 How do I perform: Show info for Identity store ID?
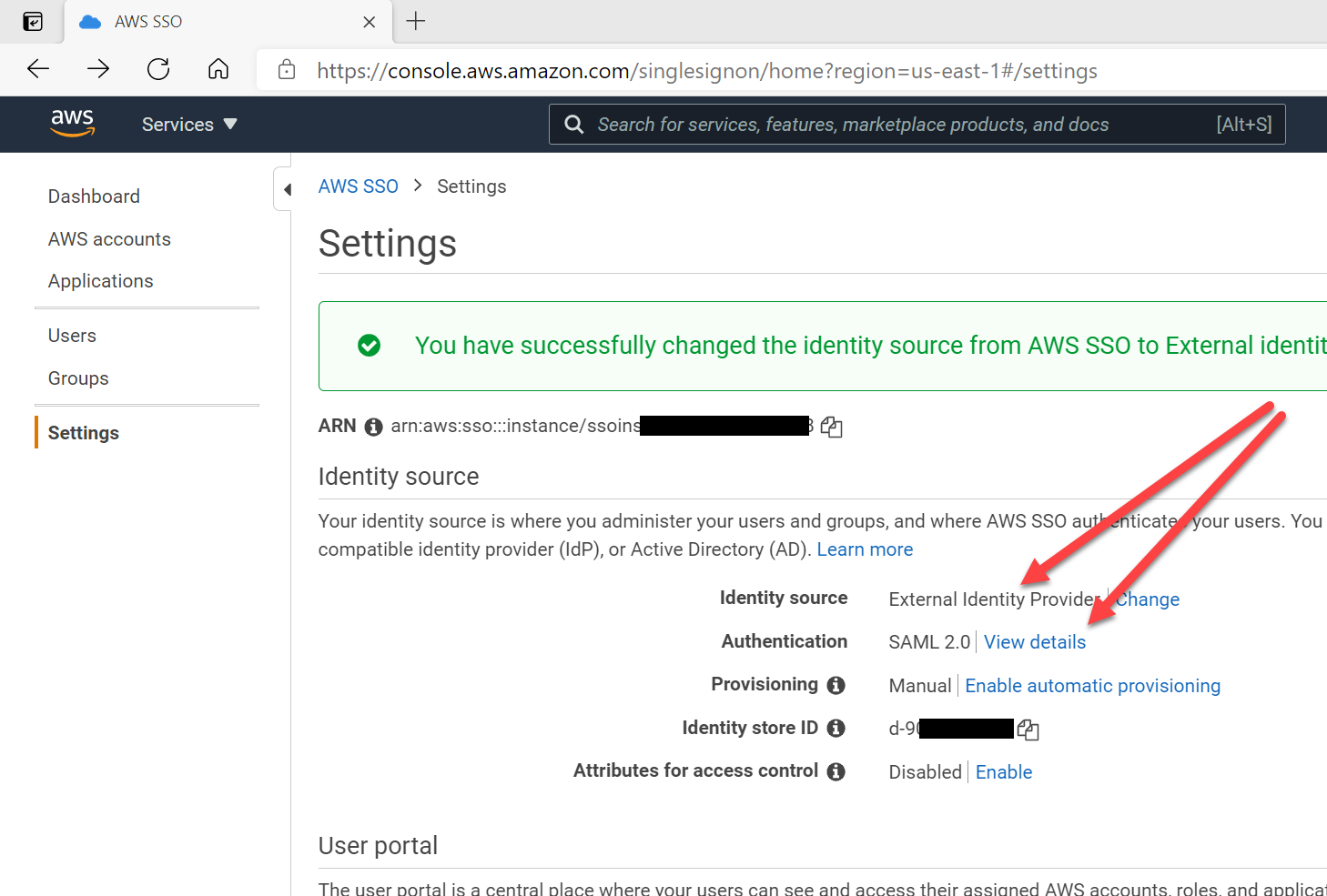tap(836, 728)
